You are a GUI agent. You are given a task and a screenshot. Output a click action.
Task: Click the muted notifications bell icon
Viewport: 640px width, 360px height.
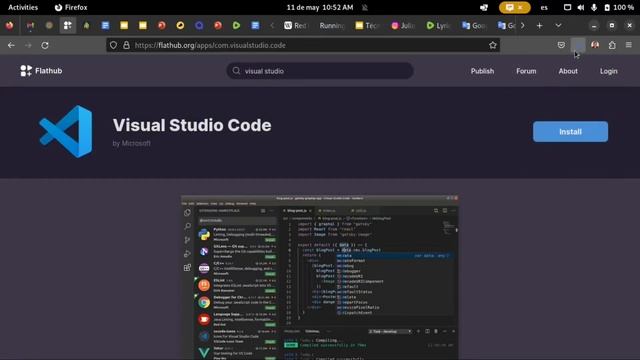pos(365,7)
